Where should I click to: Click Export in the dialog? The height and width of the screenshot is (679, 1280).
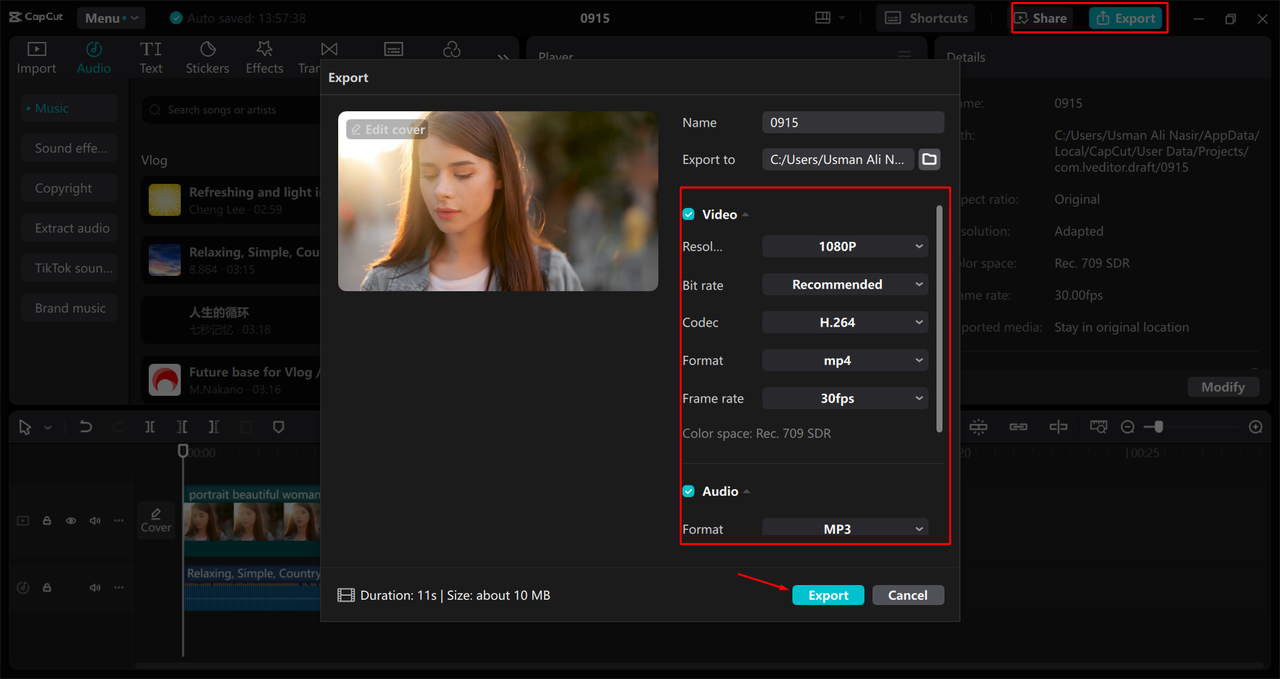coord(828,595)
